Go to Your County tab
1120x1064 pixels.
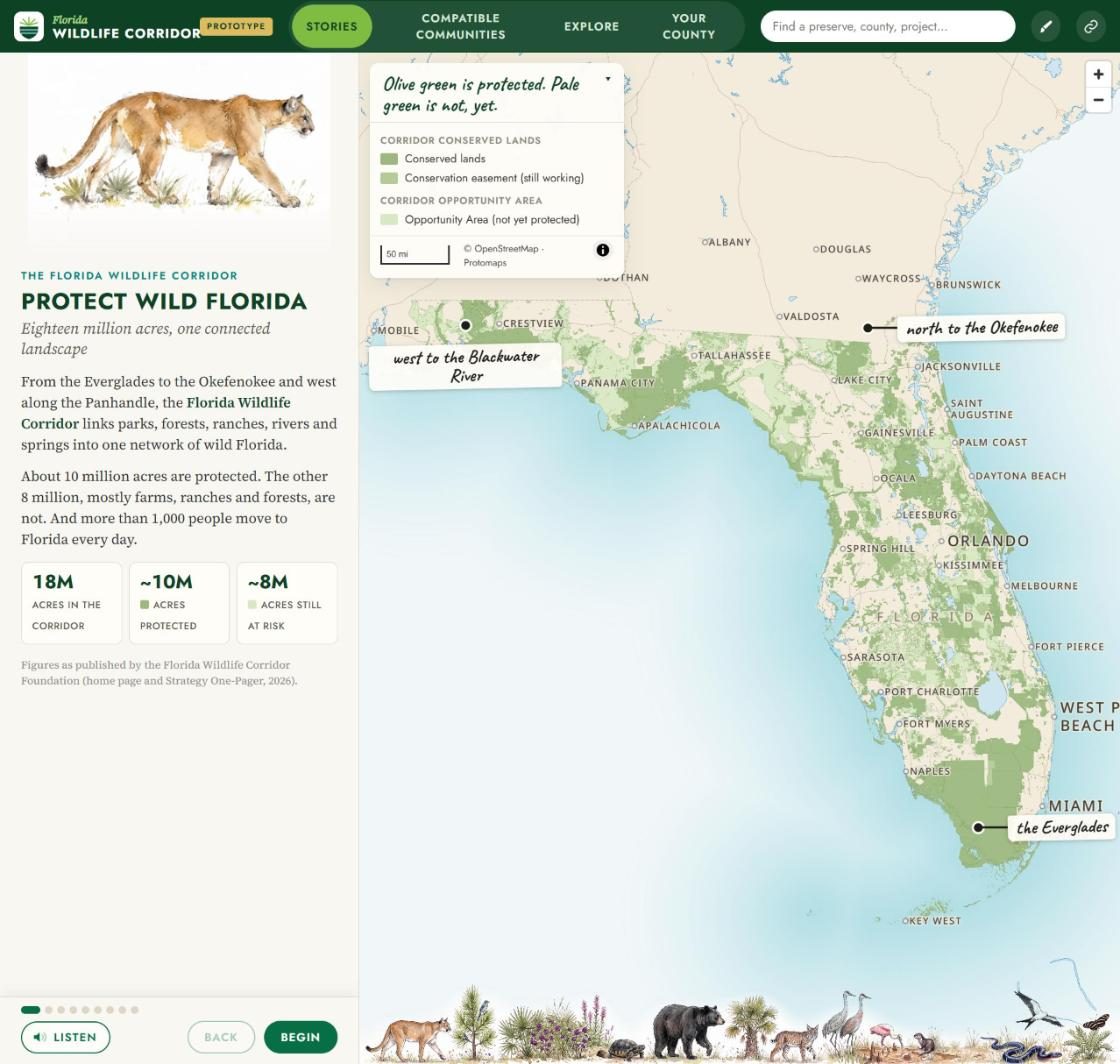pos(689,26)
